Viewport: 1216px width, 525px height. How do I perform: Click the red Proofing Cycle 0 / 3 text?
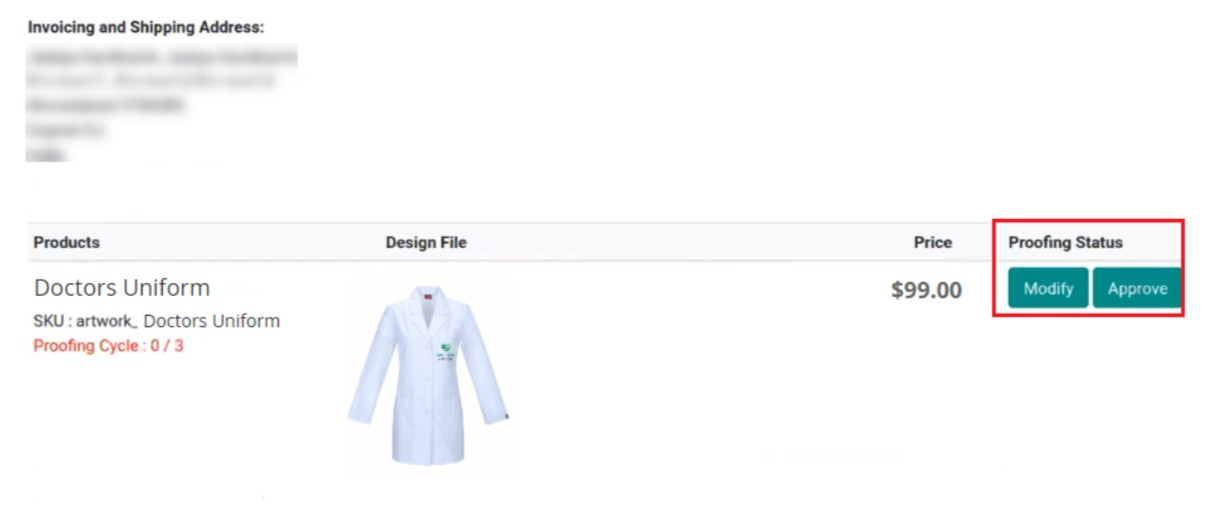point(109,346)
